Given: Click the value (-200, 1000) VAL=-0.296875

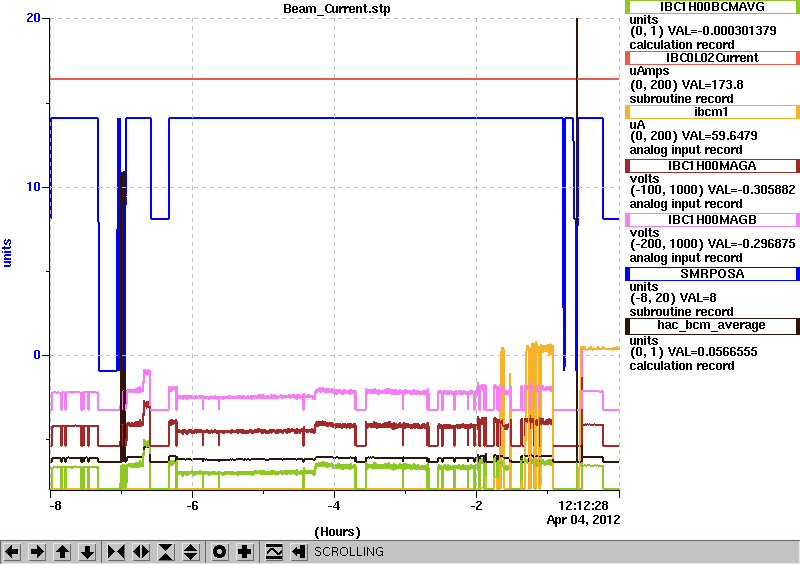Looking at the screenshot, I should (712, 244).
